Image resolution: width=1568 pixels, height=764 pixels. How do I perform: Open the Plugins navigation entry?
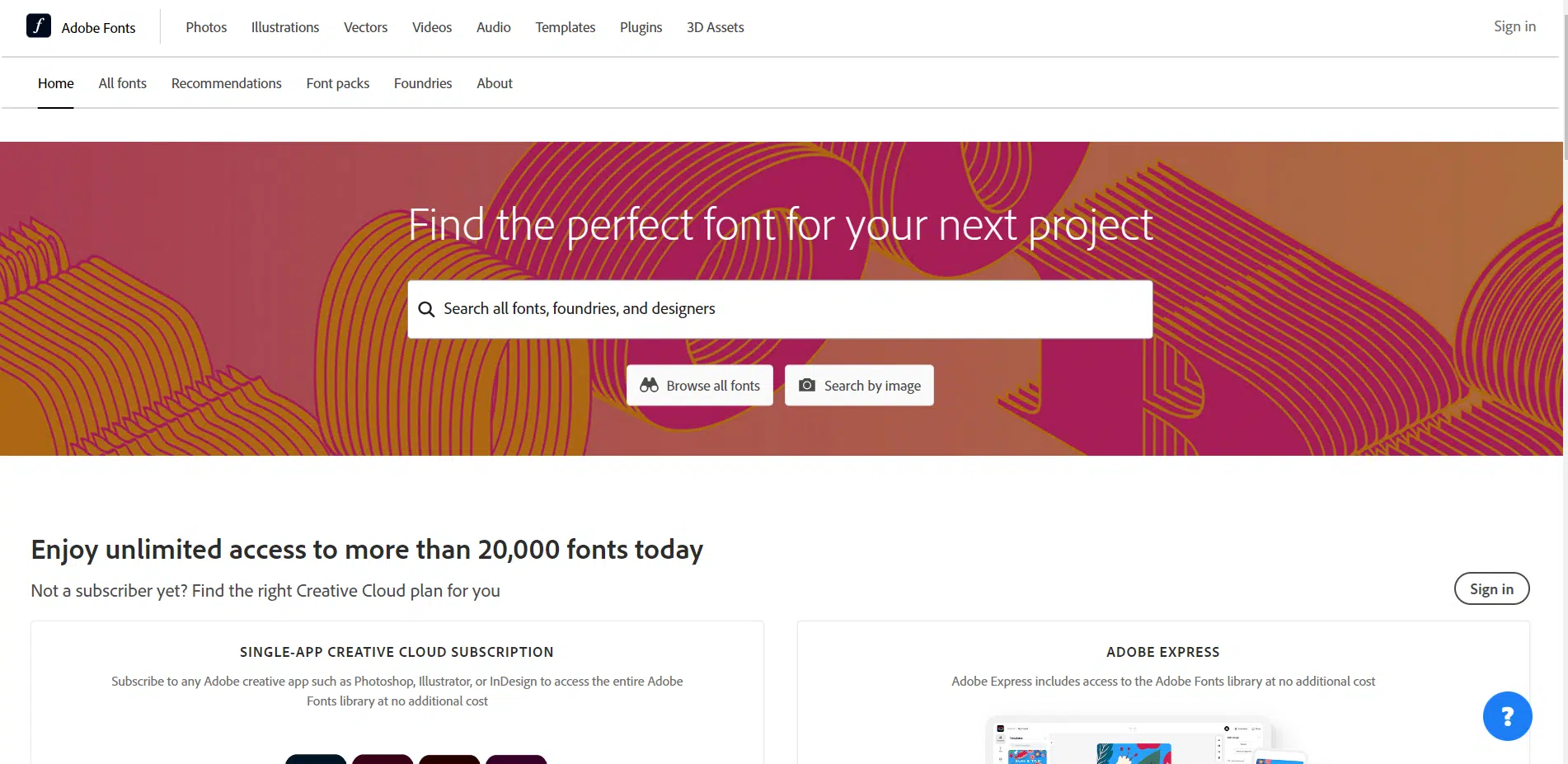click(641, 26)
